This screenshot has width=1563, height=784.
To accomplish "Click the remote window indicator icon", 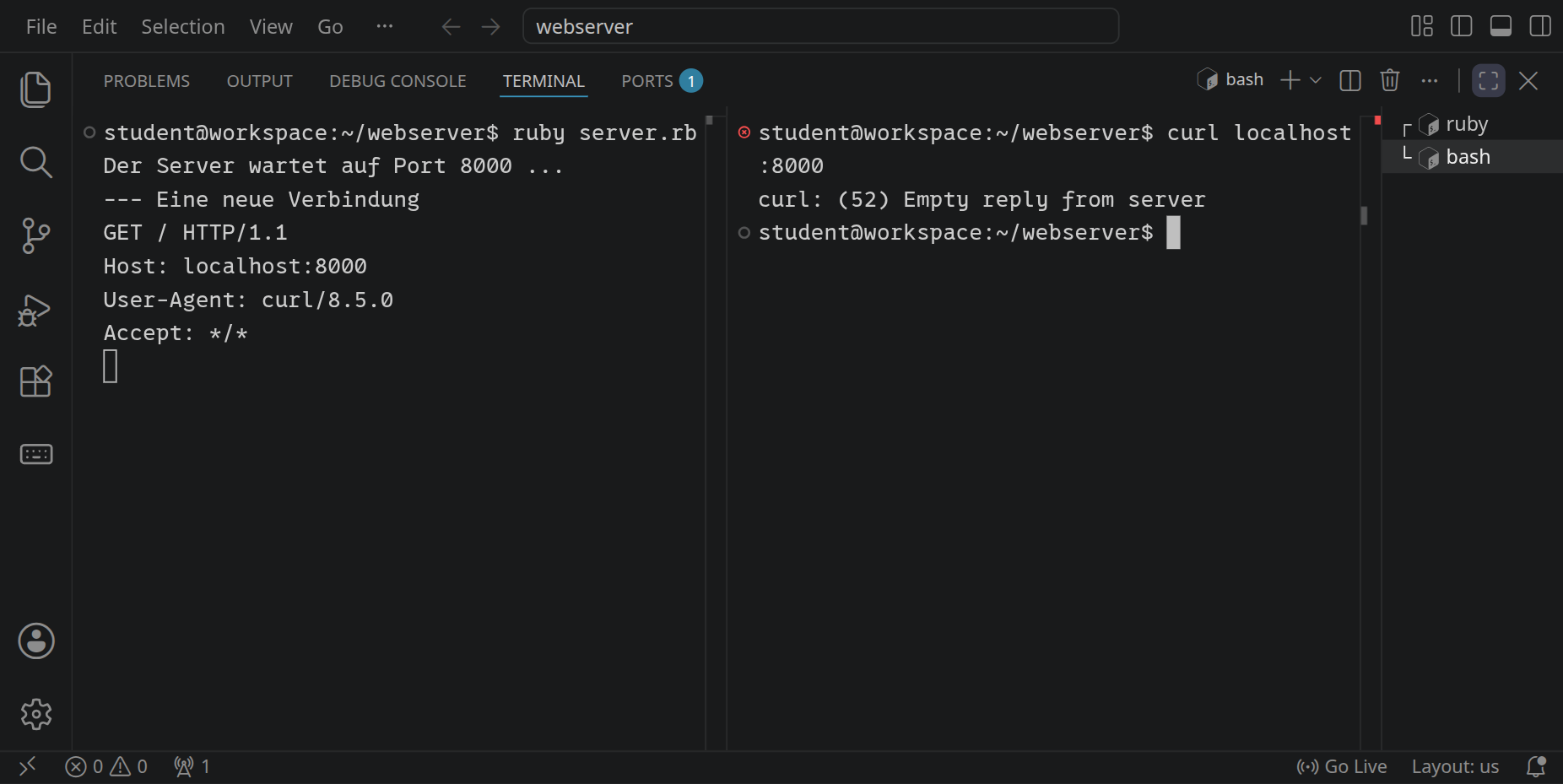I will pyautogui.click(x=27, y=766).
